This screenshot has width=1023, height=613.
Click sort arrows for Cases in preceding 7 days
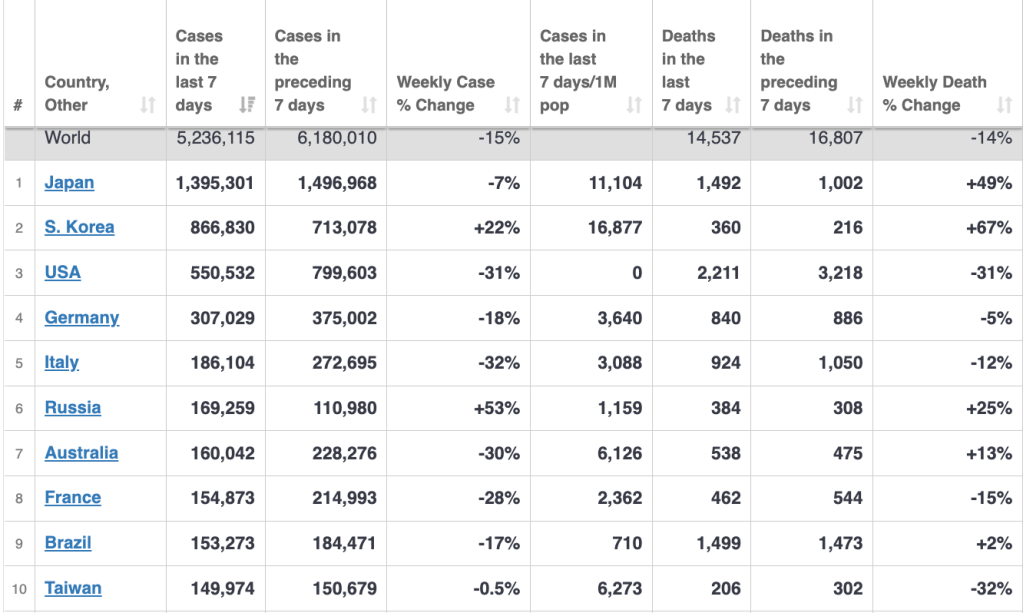point(369,105)
